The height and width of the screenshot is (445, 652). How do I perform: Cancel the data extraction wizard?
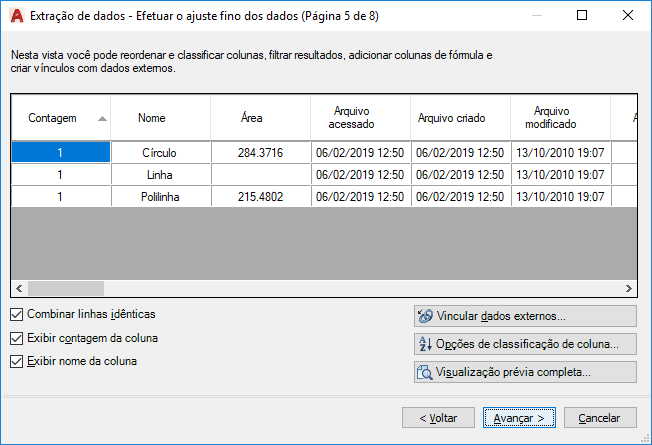(600, 417)
